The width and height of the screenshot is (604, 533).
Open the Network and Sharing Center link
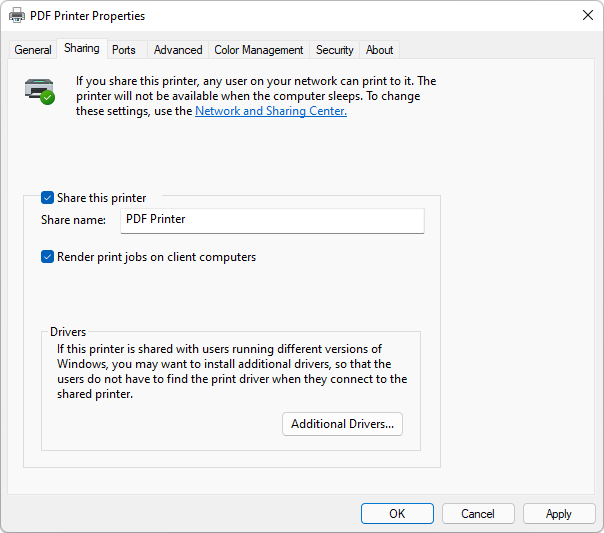pyautogui.click(x=271, y=111)
